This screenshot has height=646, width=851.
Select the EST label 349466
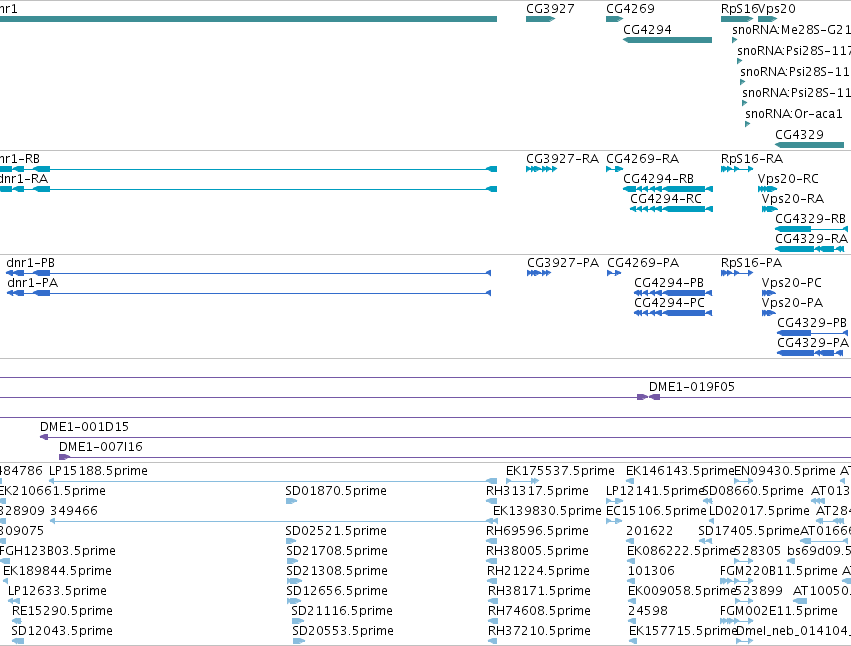pyautogui.click(x=74, y=511)
